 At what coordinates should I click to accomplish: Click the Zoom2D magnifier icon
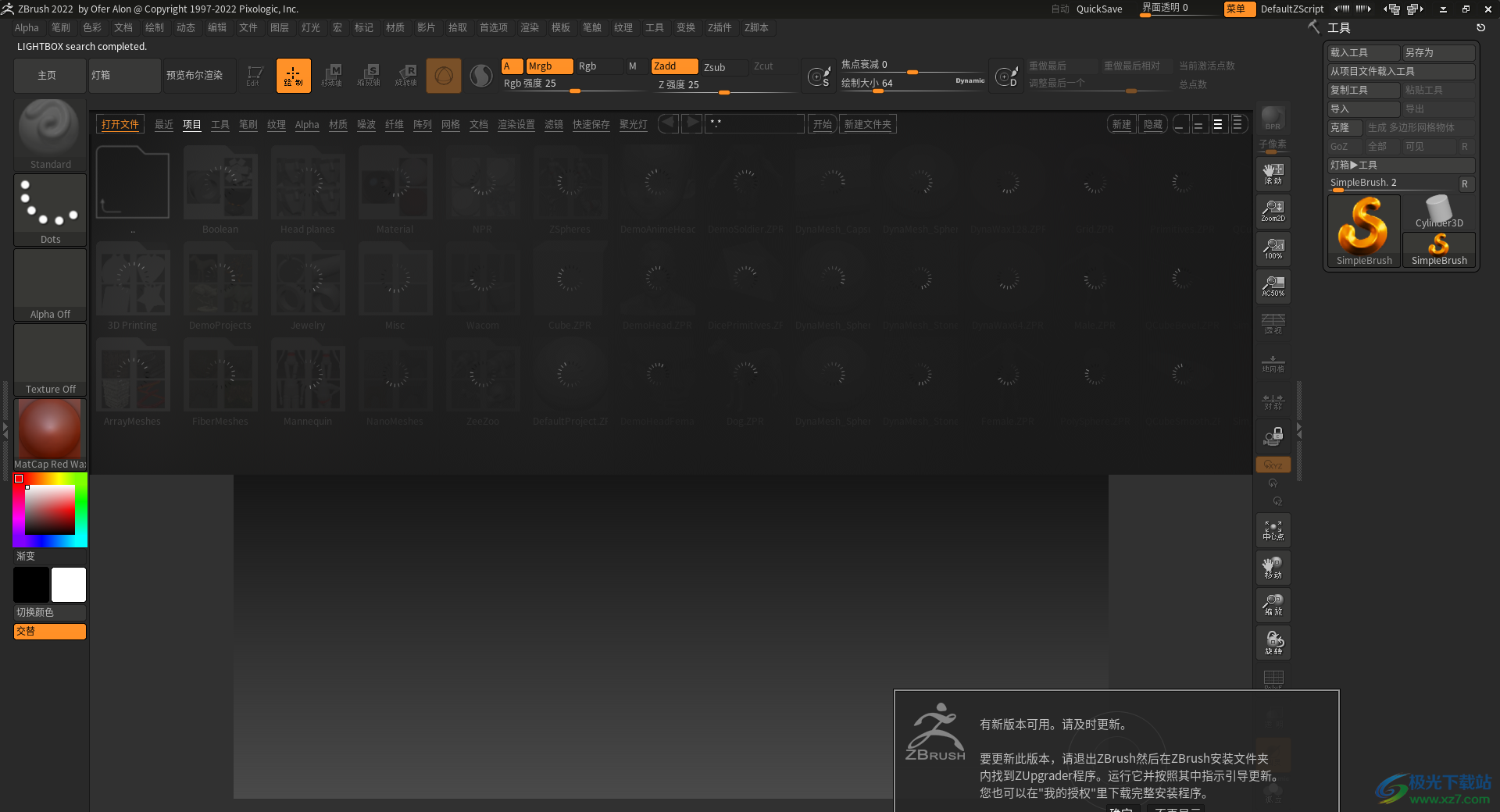tap(1273, 212)
